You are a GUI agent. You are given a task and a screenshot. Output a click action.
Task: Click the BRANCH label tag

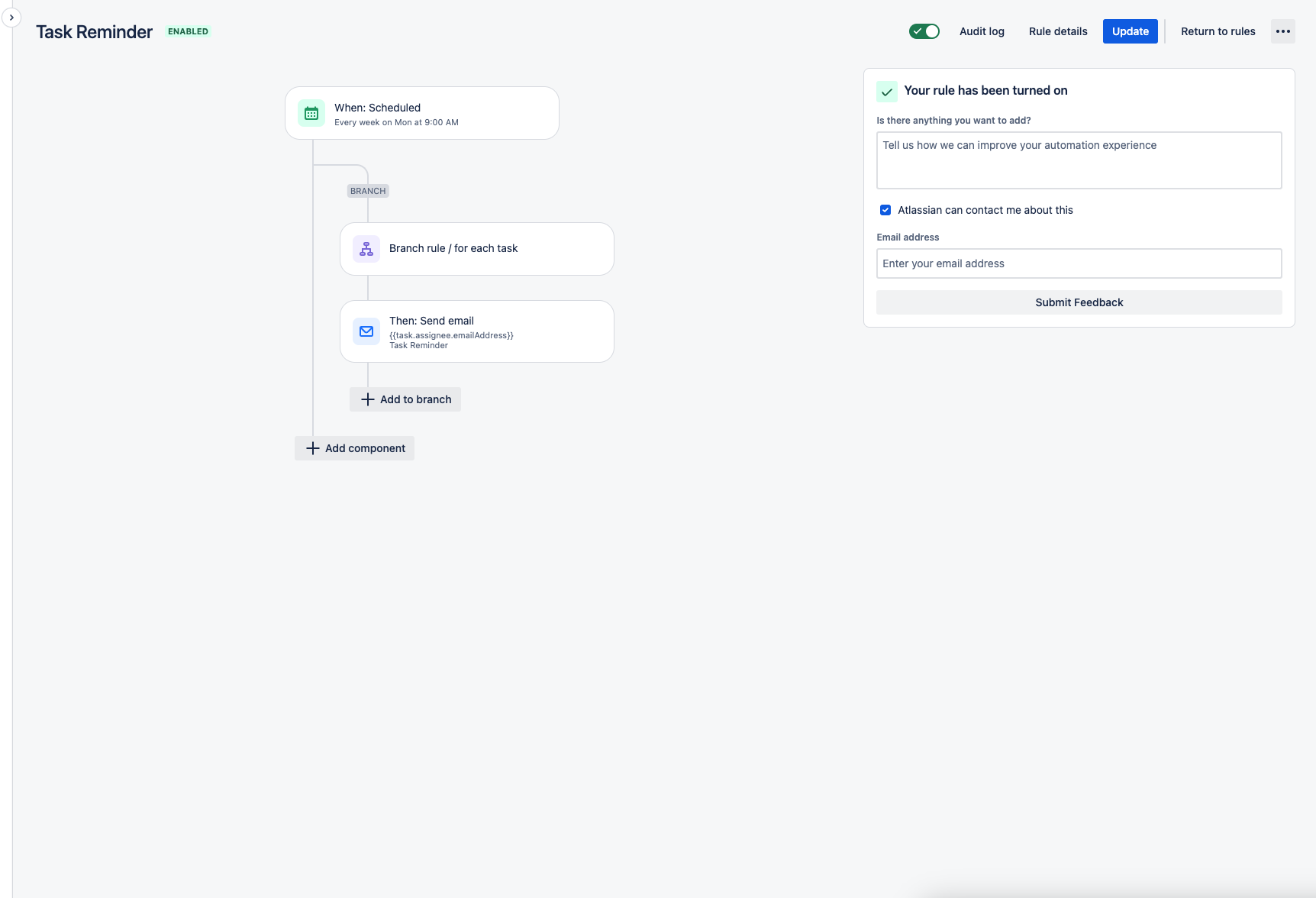(x=368, y=191)
